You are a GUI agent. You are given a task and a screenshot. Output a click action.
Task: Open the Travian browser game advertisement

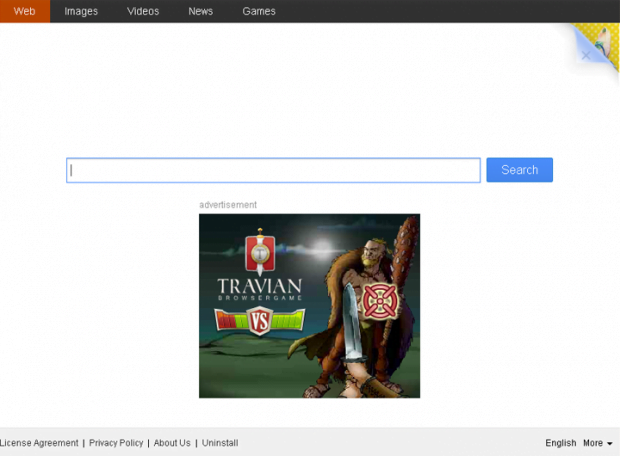tap(309, 306)
